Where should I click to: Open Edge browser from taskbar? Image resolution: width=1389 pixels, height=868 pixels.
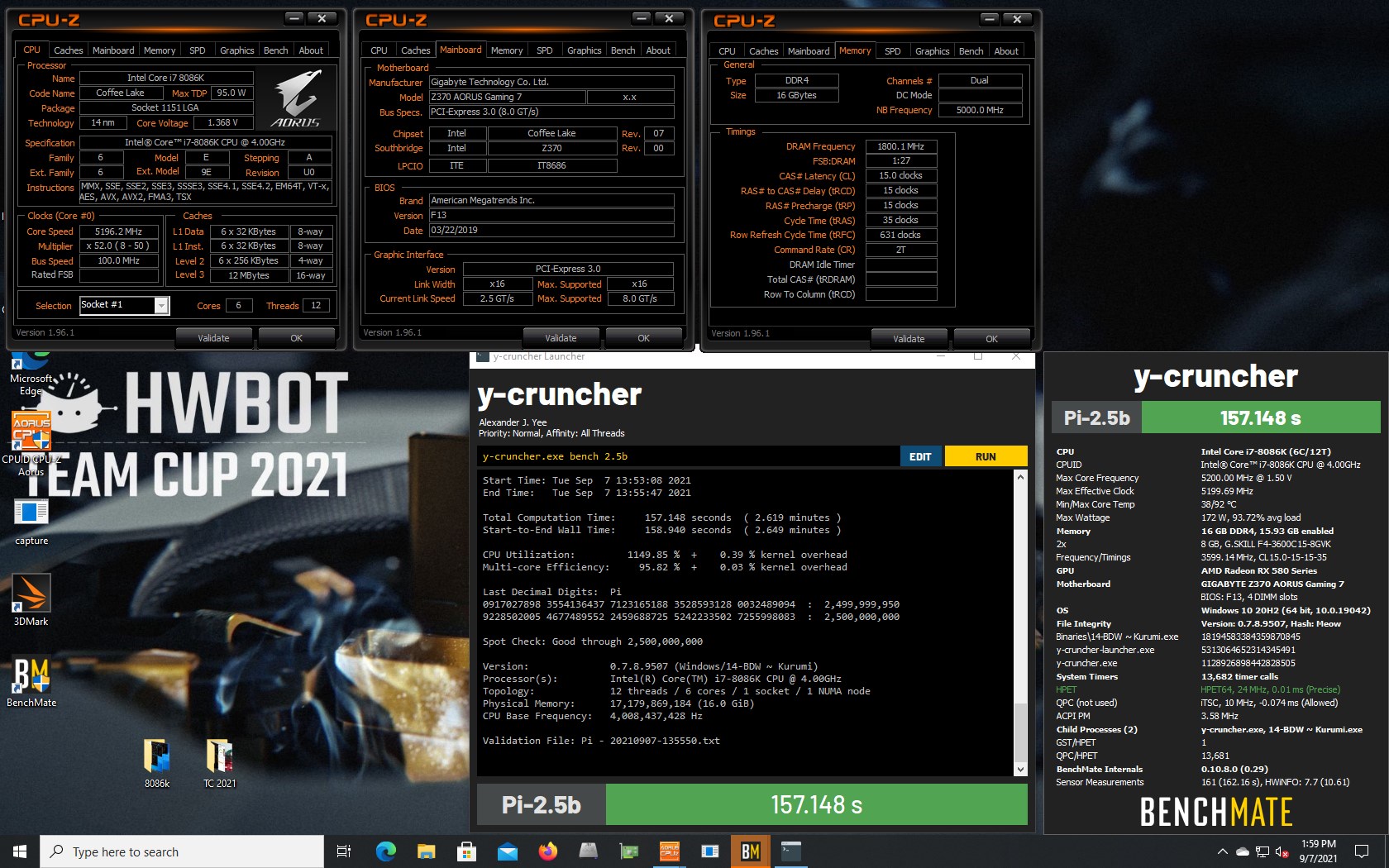[385, 851]
